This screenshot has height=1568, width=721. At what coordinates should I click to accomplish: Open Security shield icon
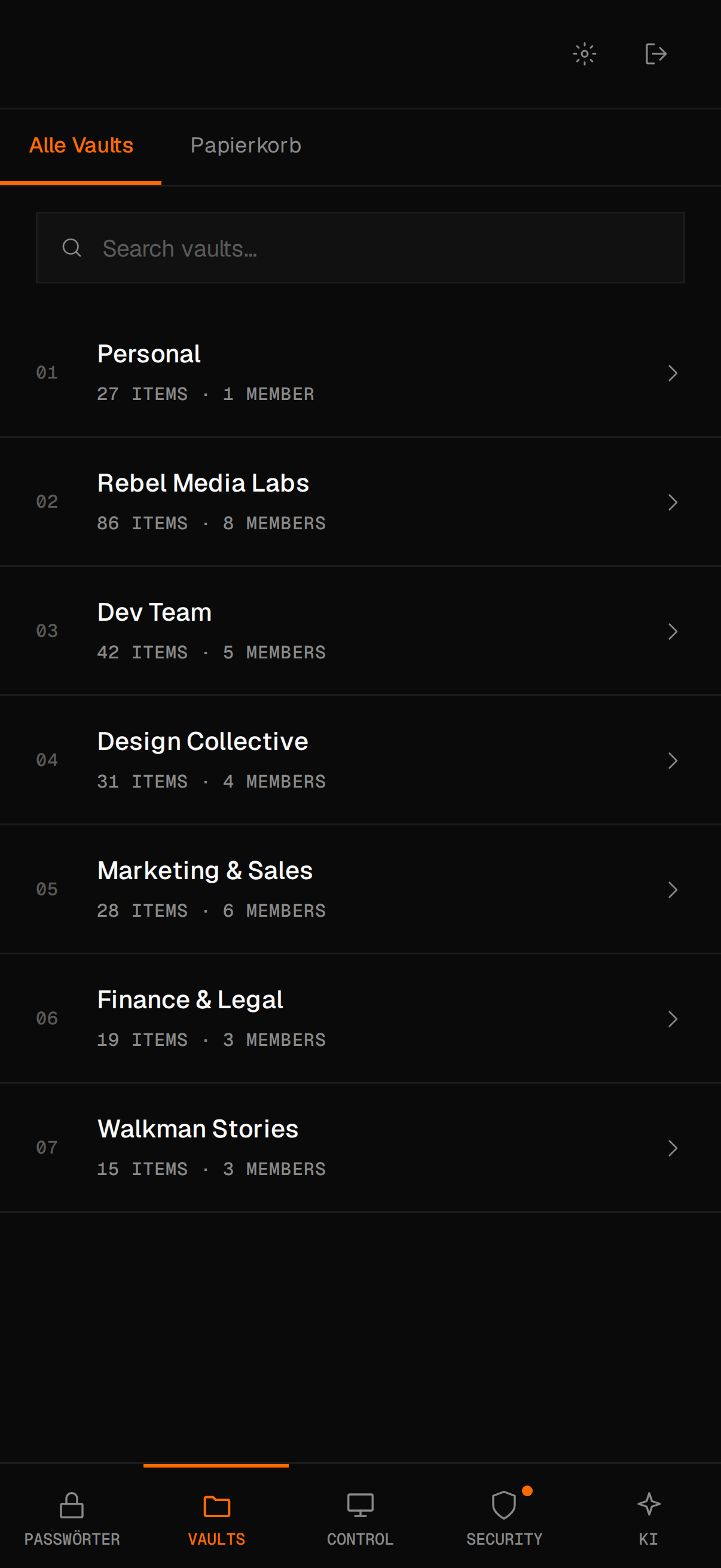[504, 1505]
